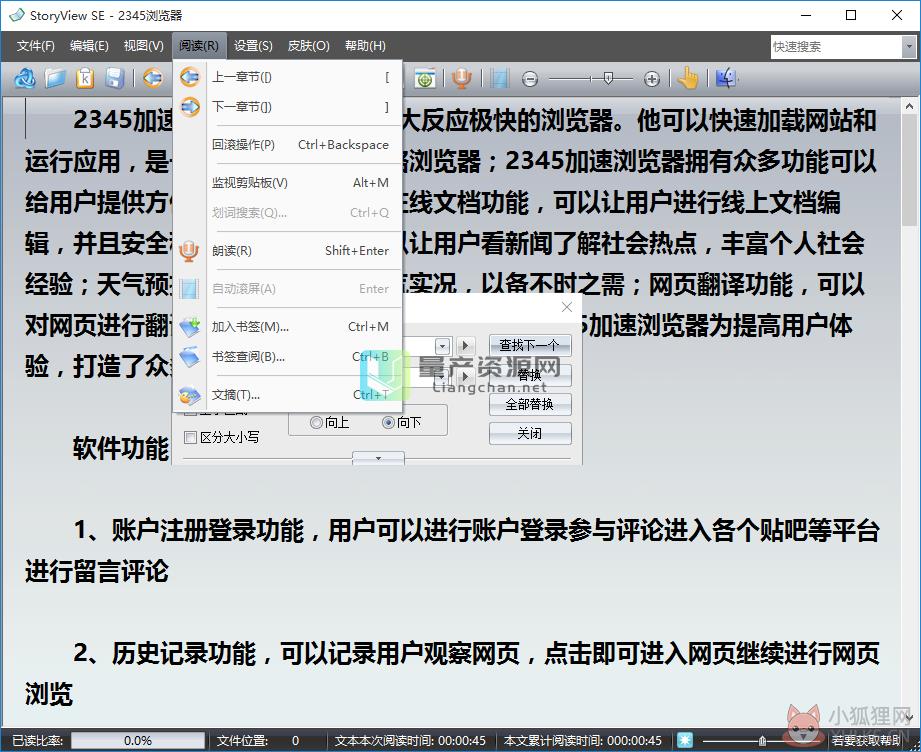
Task: Click the zoom out minus icon
Action: coord(530,79)
